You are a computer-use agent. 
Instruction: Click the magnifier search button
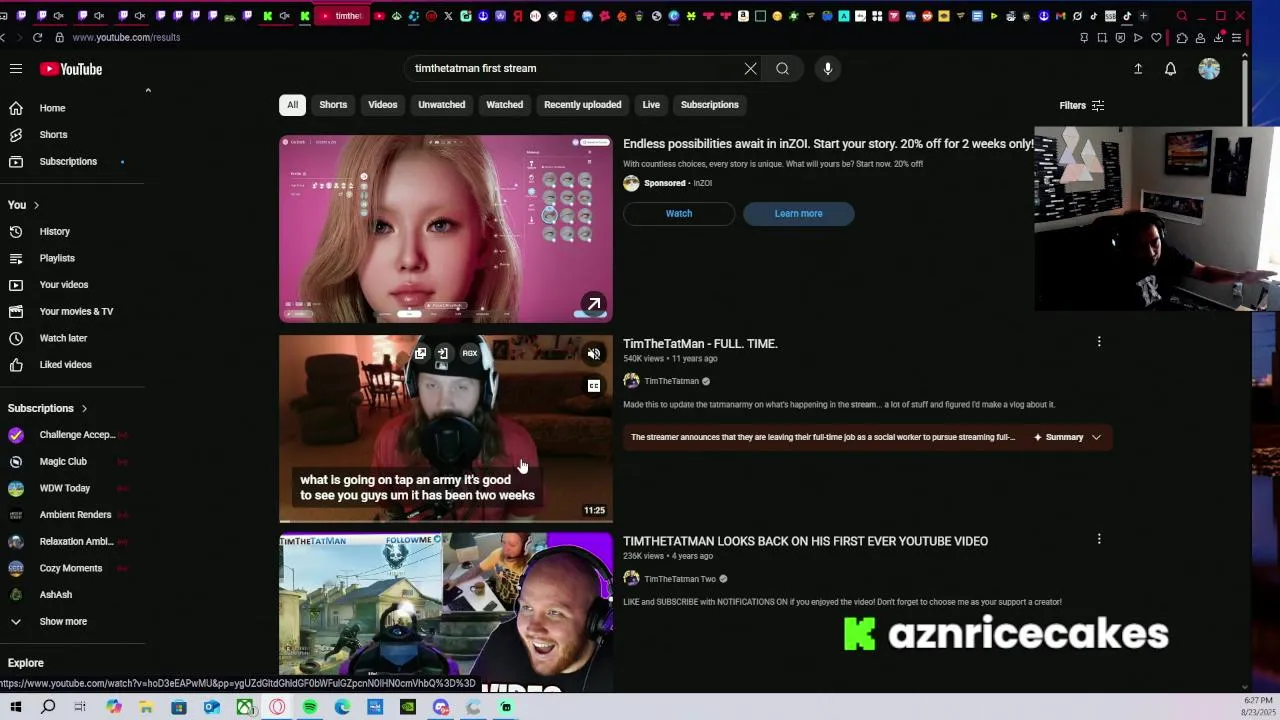click(782, 68)
